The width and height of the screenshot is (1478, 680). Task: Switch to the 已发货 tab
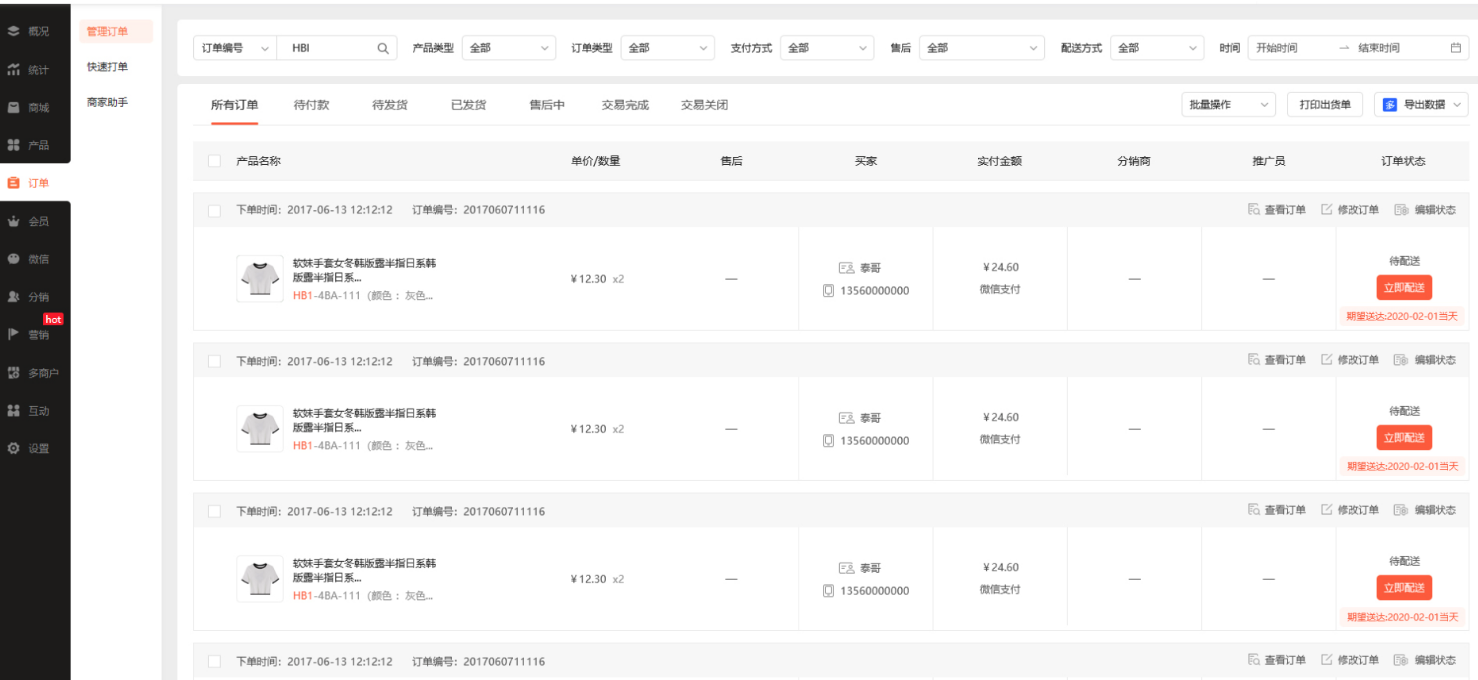tap(469, 105)
